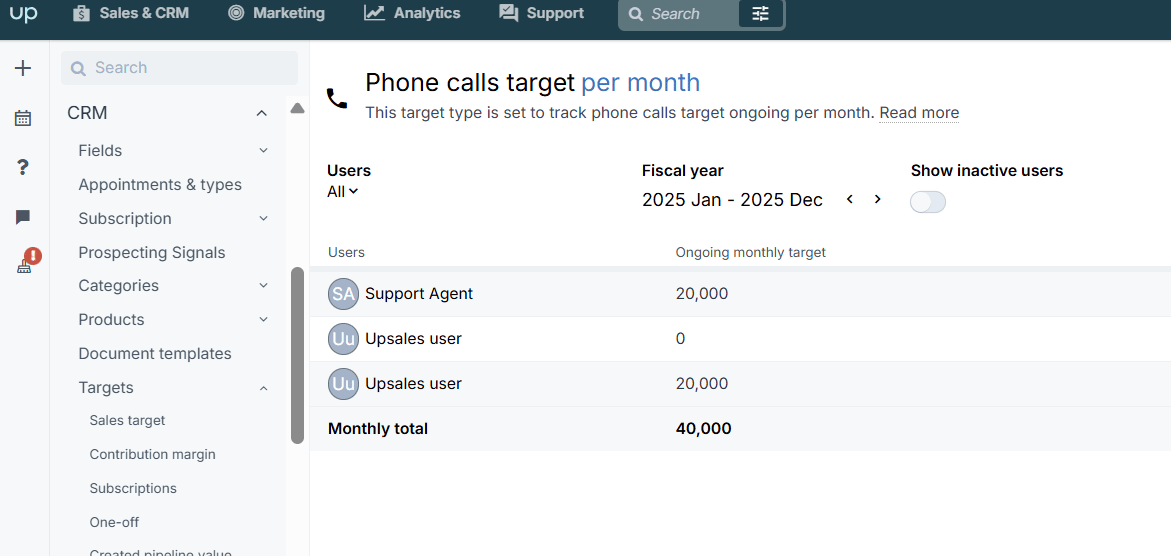Expand the Categories submenu

(x=264, y=285)
